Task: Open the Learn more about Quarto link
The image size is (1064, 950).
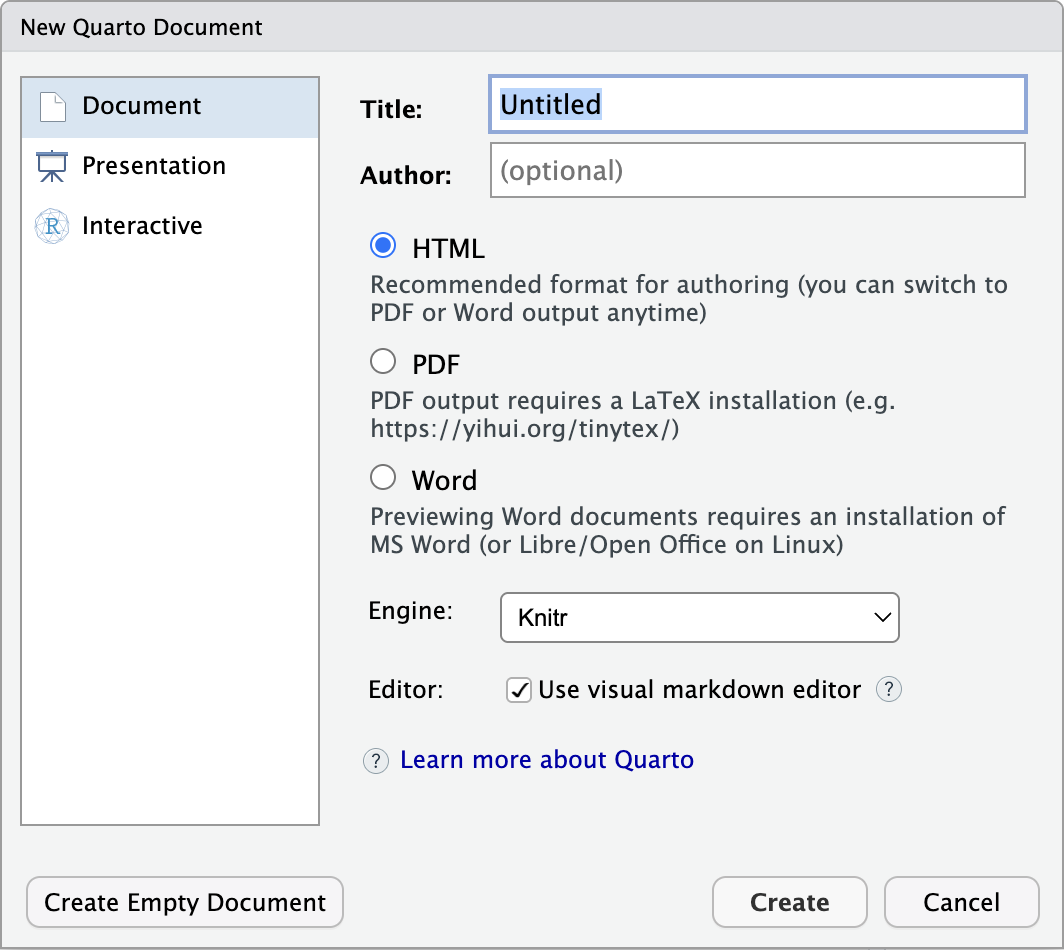Action: click(546, 760)
